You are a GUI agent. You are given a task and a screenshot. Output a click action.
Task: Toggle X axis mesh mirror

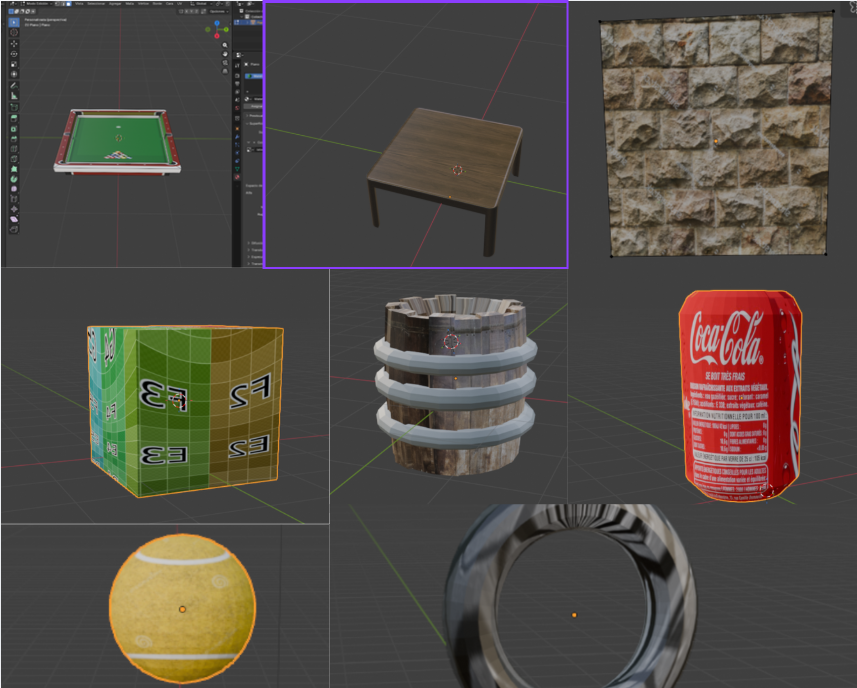tap(186, 11)
